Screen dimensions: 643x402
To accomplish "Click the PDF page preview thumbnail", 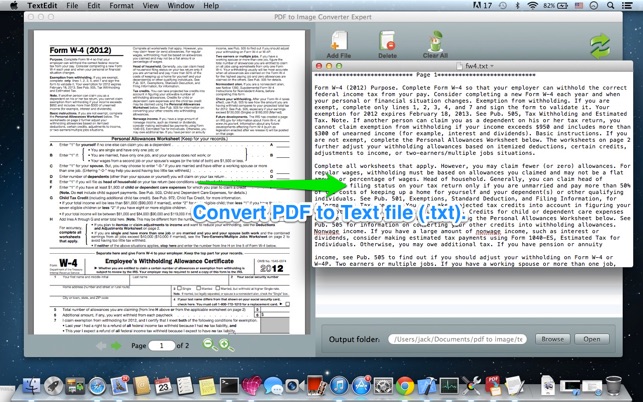I will 169,182.
